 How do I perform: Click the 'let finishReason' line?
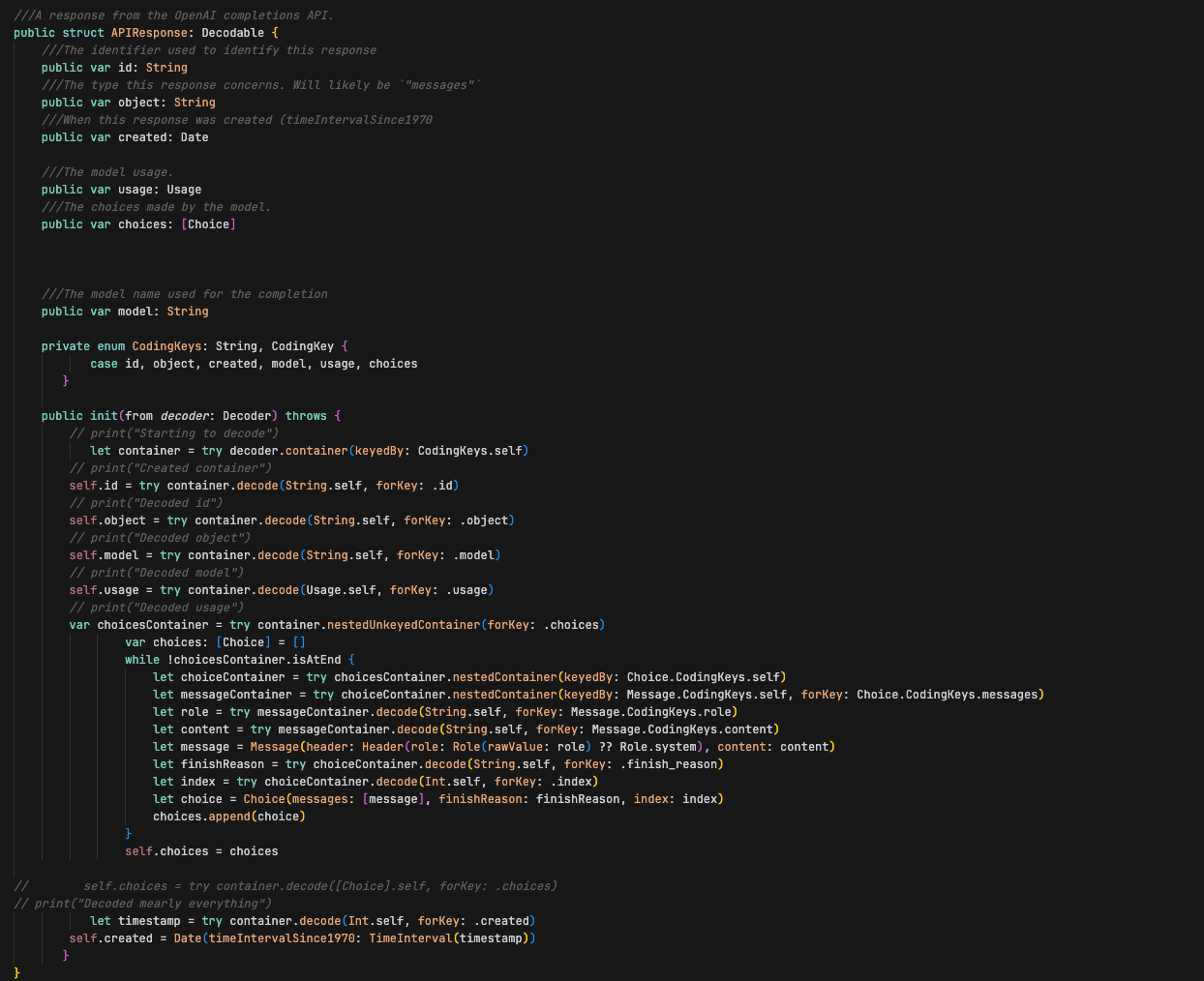click(x=438, y=764)
